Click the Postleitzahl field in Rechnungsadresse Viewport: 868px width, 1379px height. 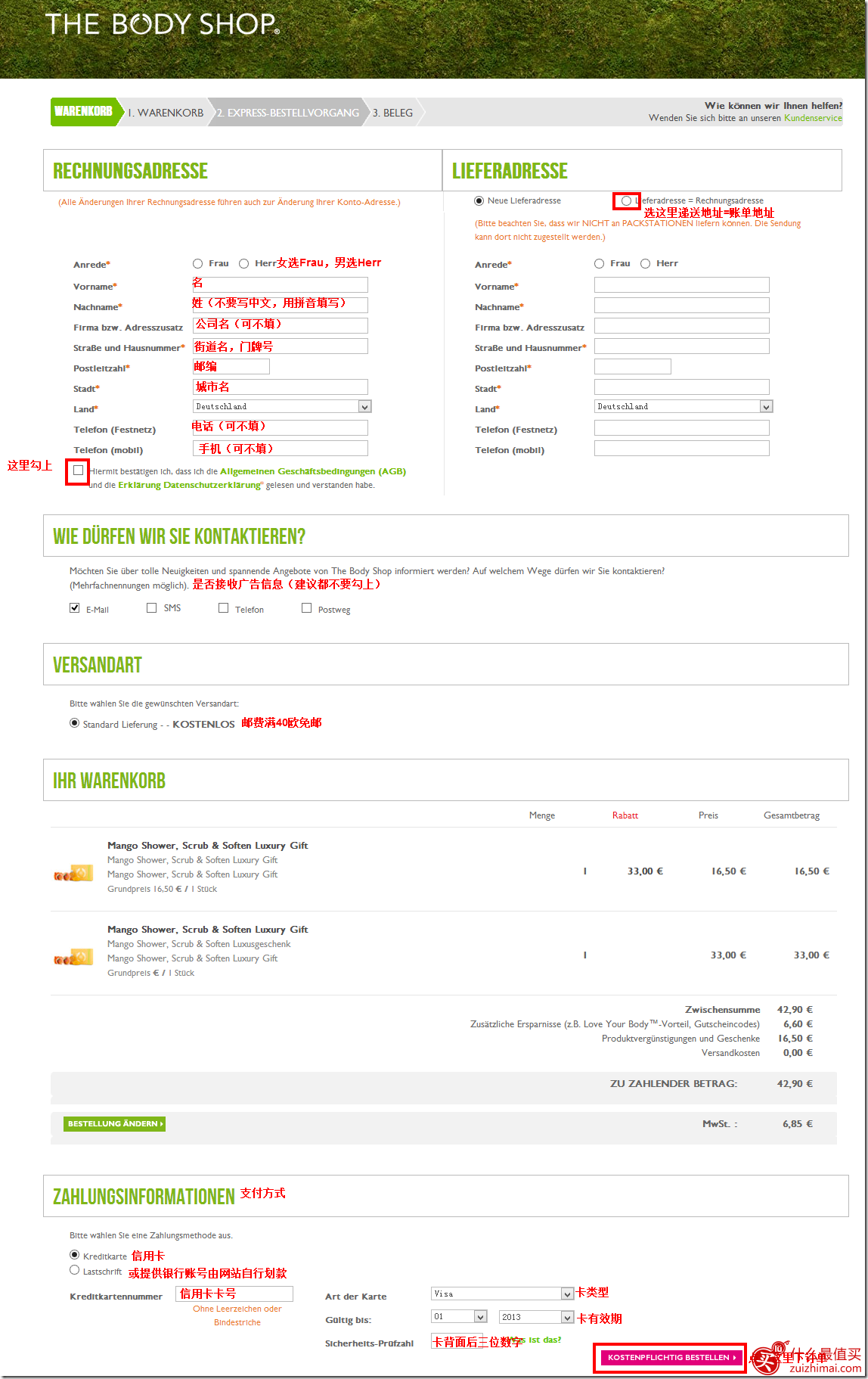[x=231, y=366]
